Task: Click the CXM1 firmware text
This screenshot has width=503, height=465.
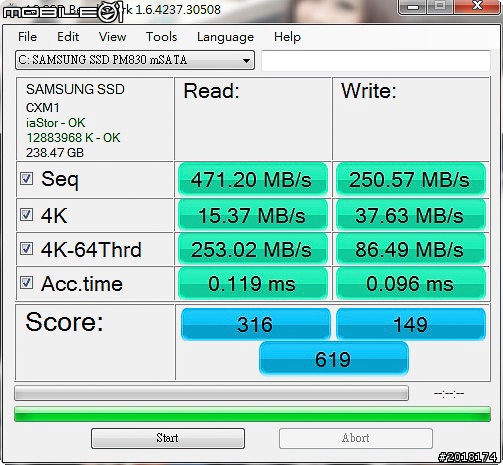Action: (43, 108)
